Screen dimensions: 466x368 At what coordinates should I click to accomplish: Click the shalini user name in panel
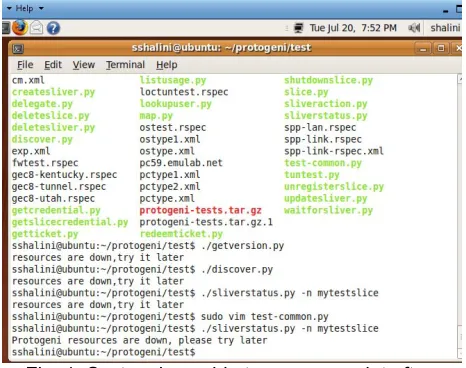click(x=445, y=28)
